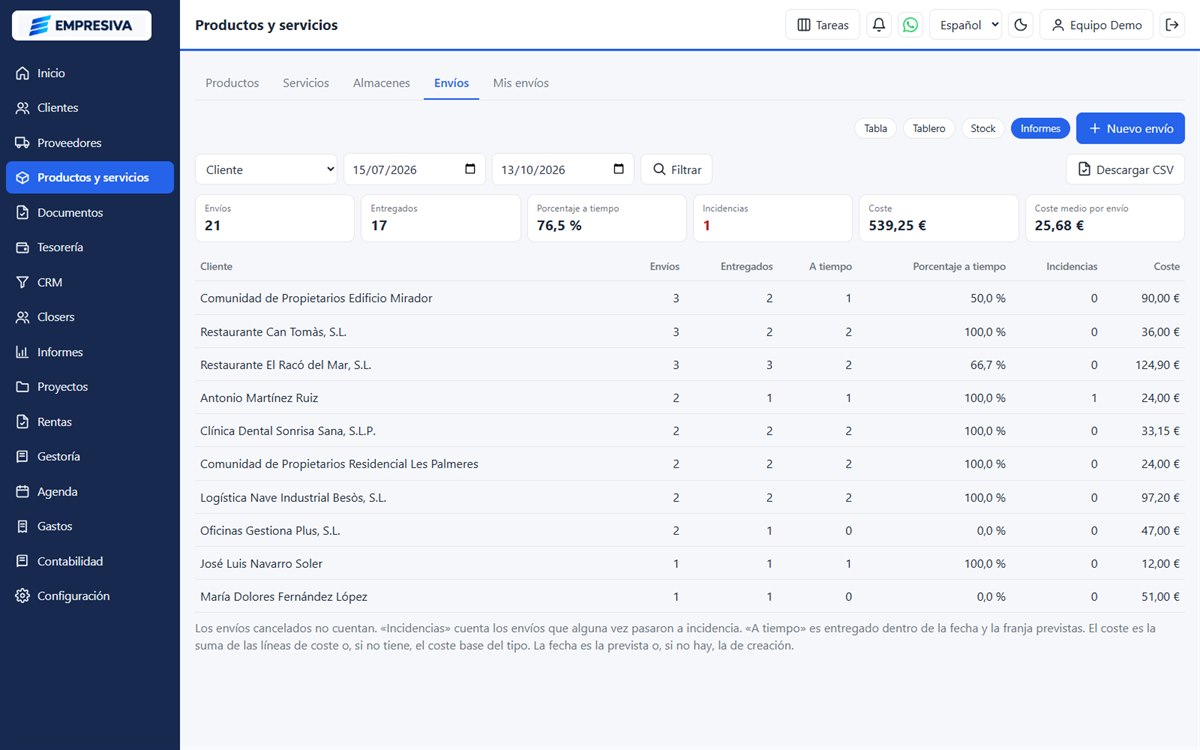
Task: Click the end date field 13/10/2026
Action: tap(563, 170)
